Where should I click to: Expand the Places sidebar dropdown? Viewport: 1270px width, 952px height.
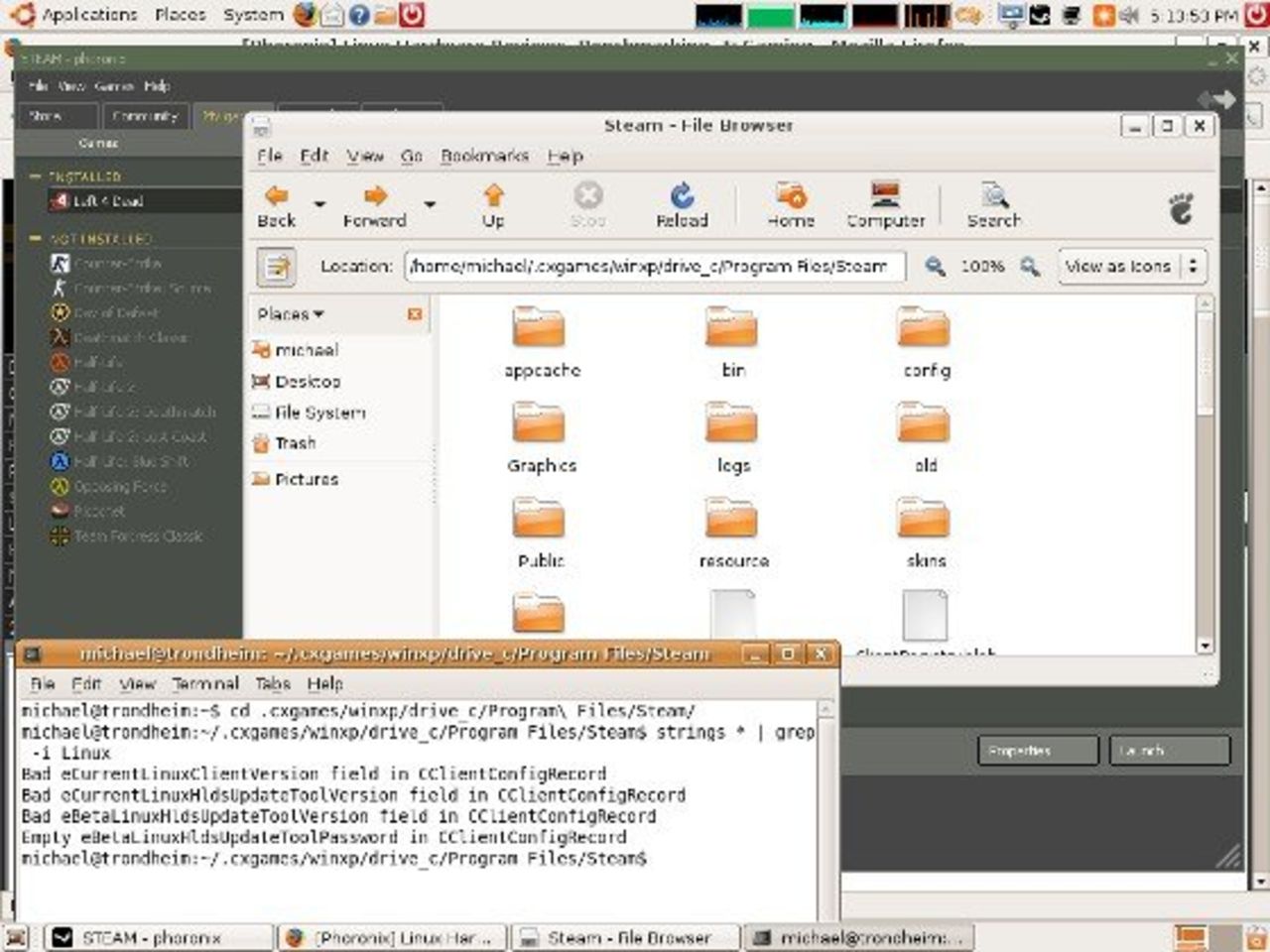[x=291, y=314]
